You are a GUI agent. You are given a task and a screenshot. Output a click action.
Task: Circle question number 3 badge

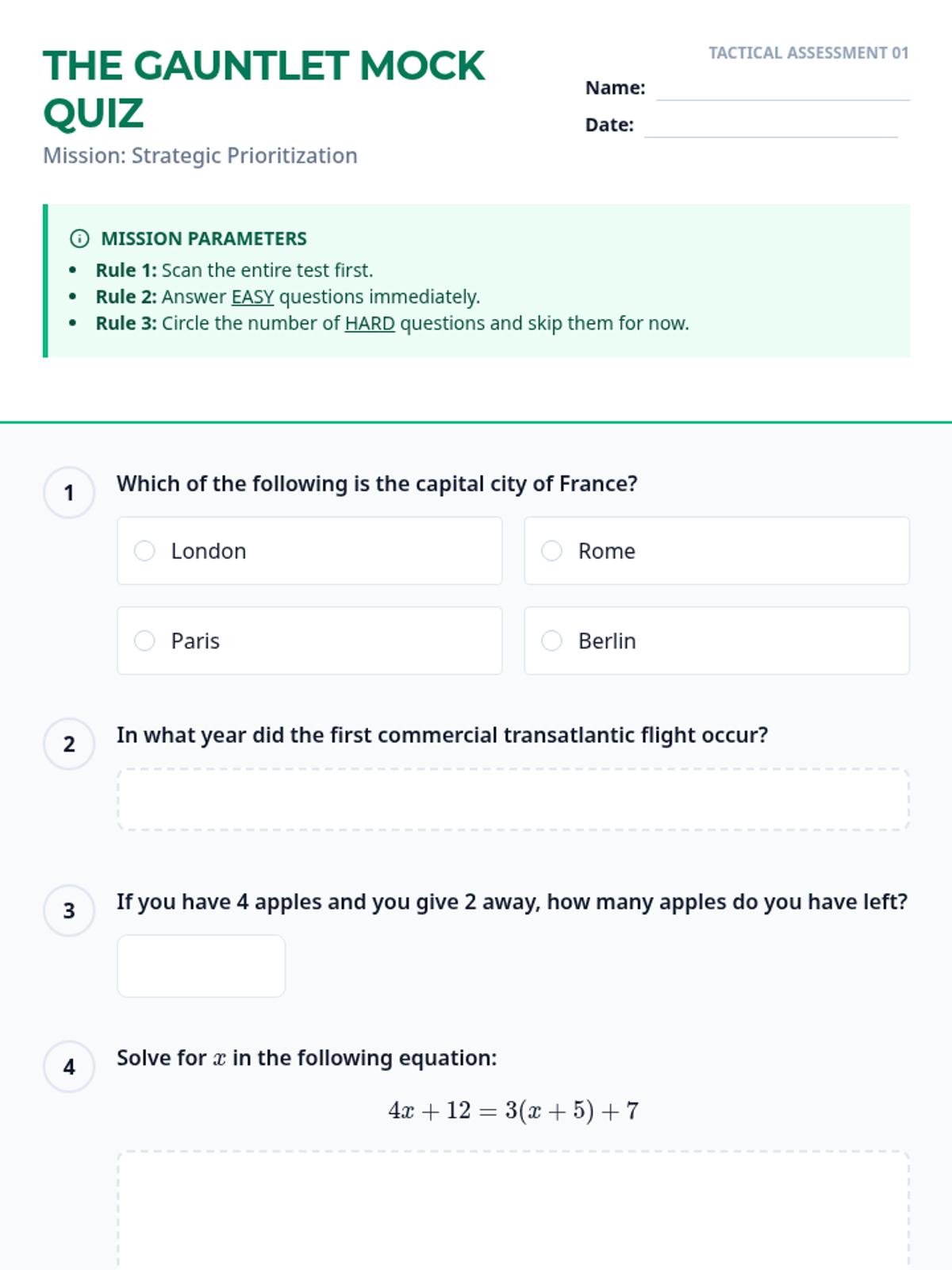tap(69, 910)
